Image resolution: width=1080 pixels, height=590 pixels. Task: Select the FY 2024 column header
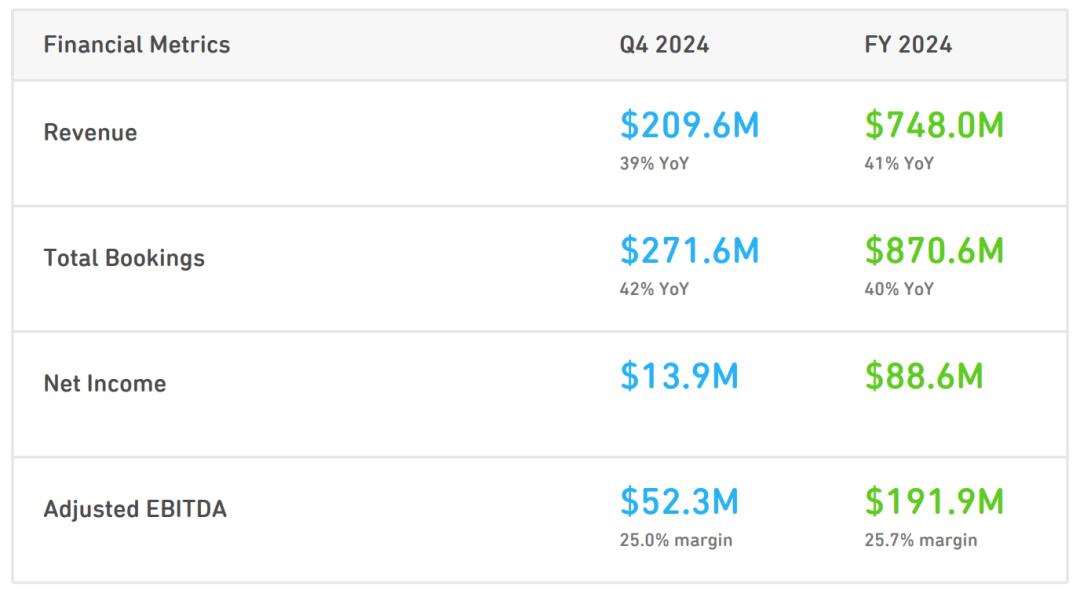[x=908, y=45]
